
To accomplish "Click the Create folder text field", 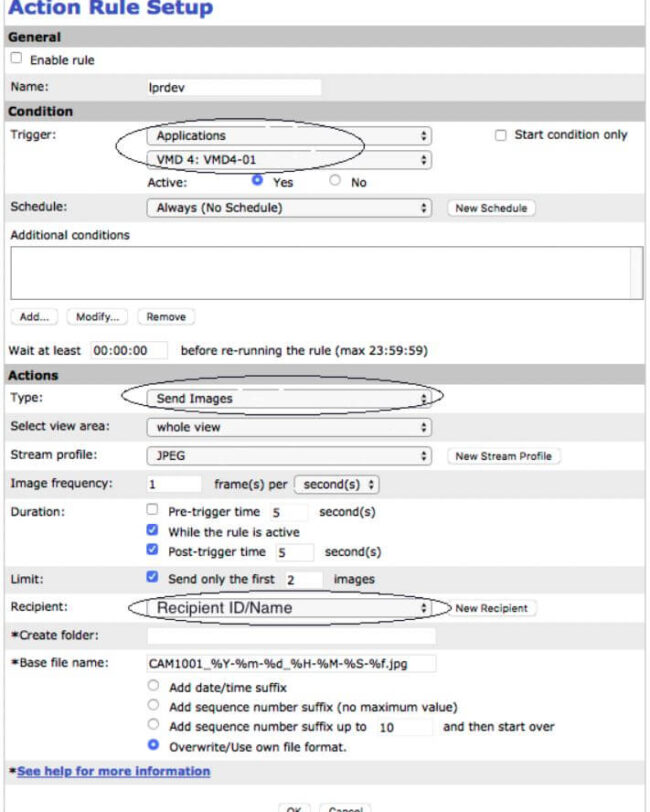I will (291, 636).
